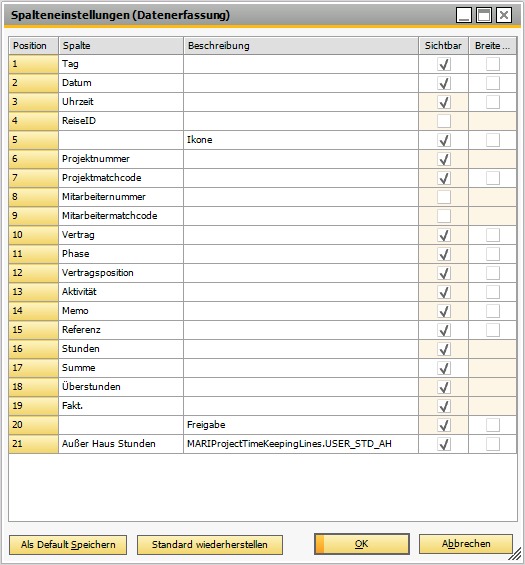Close the Spalteneinstellungen window
This screenshot has height=565, width=525.
click(504, 15)
